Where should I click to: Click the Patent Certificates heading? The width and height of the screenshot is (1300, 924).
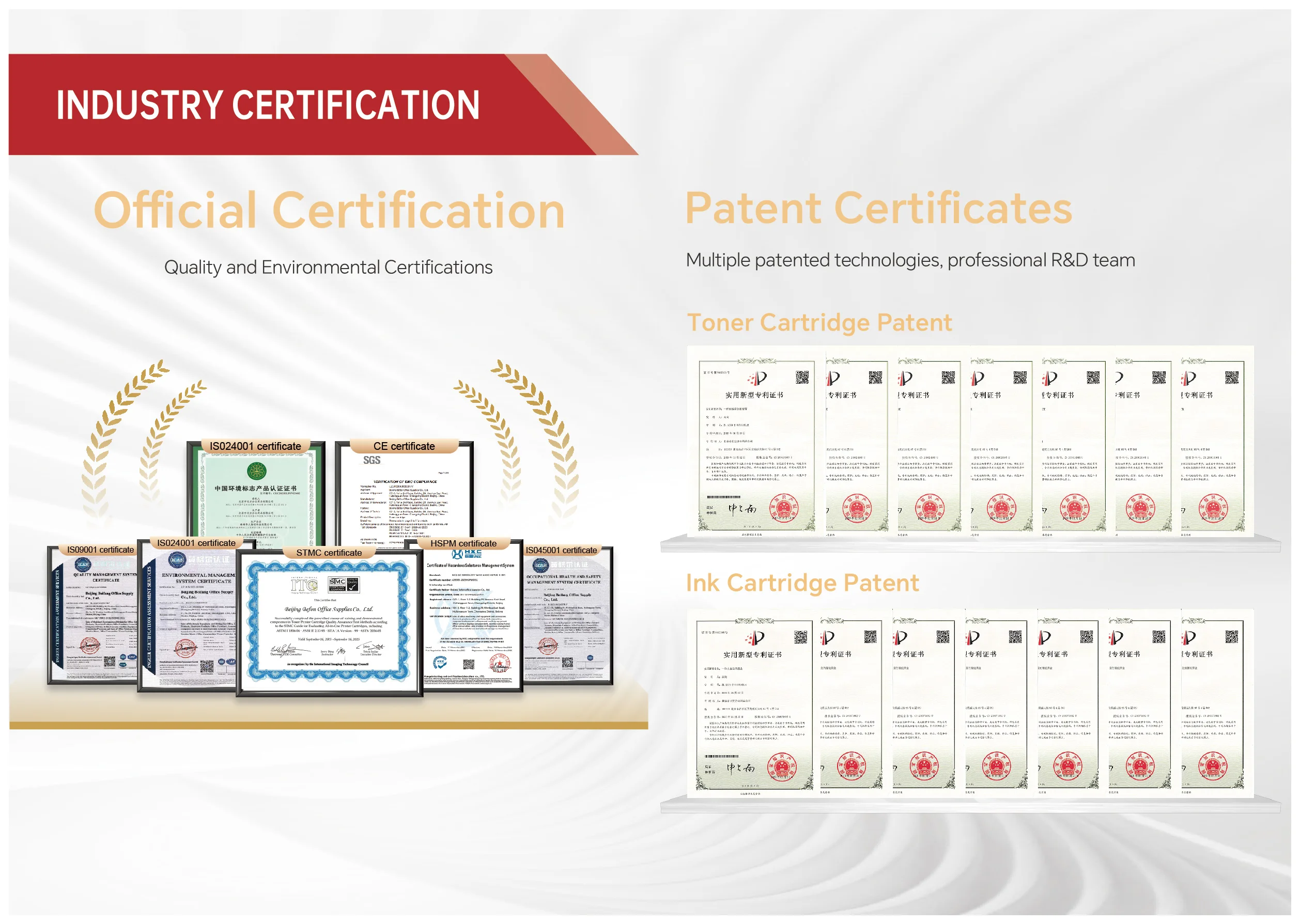(878, 208)
